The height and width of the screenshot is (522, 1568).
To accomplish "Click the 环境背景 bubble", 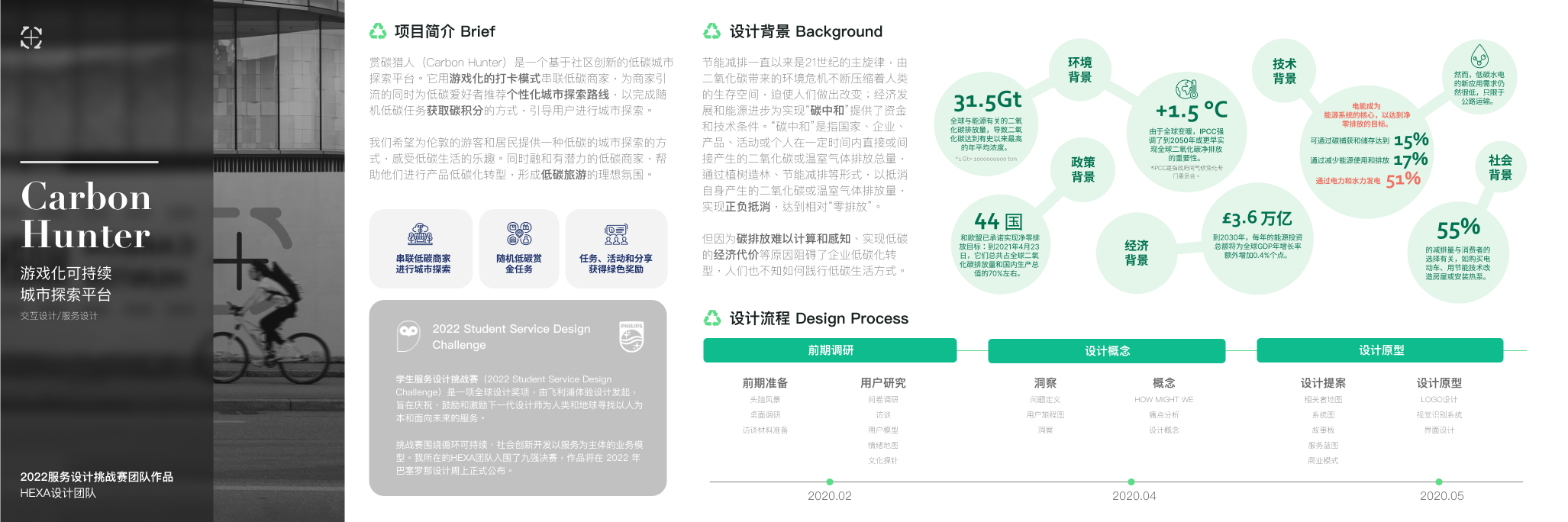I will pos(1079,70).
